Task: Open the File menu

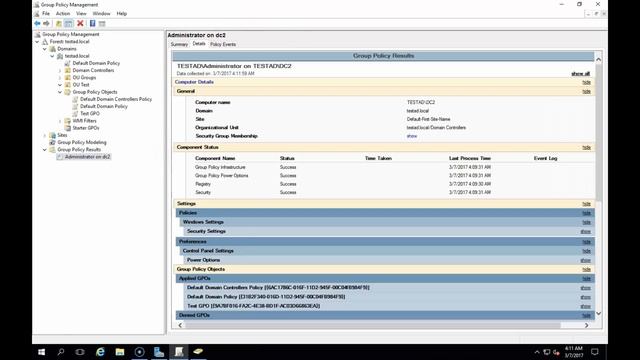Action: (x=46, y=13)
